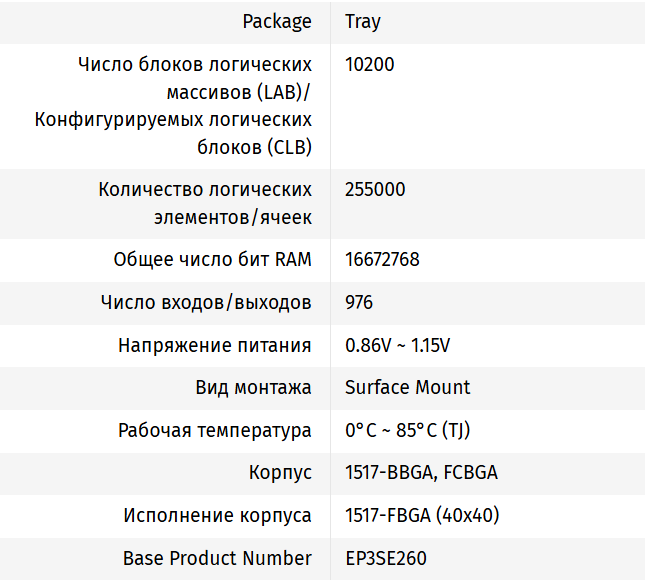Select the I/O count value 976
Image resolution: width=645 pixels, height=582 pixels.
359,302
